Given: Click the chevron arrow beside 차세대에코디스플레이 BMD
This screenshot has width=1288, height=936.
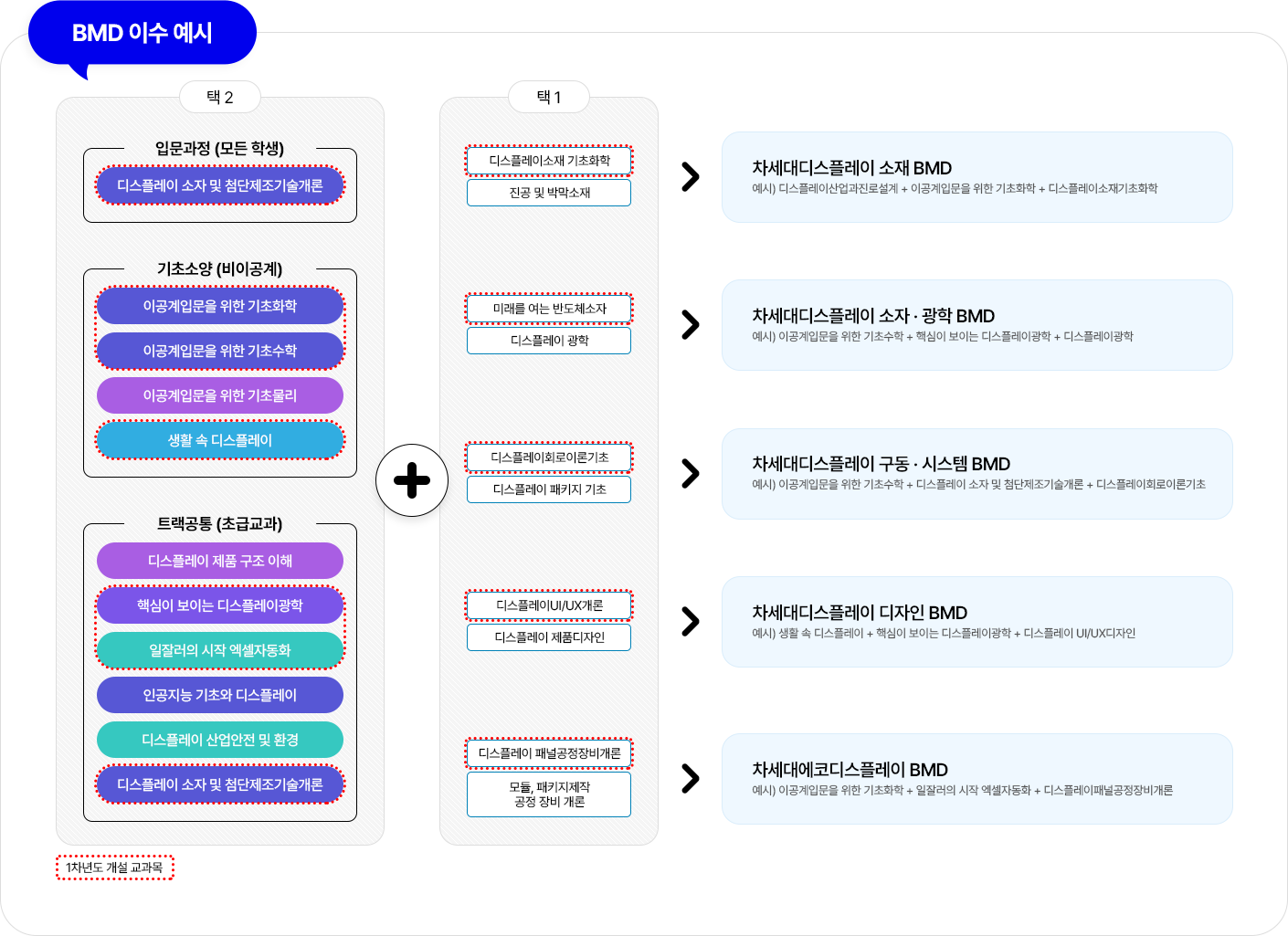Looking at the screenshot, I should (x=691, y=779).
